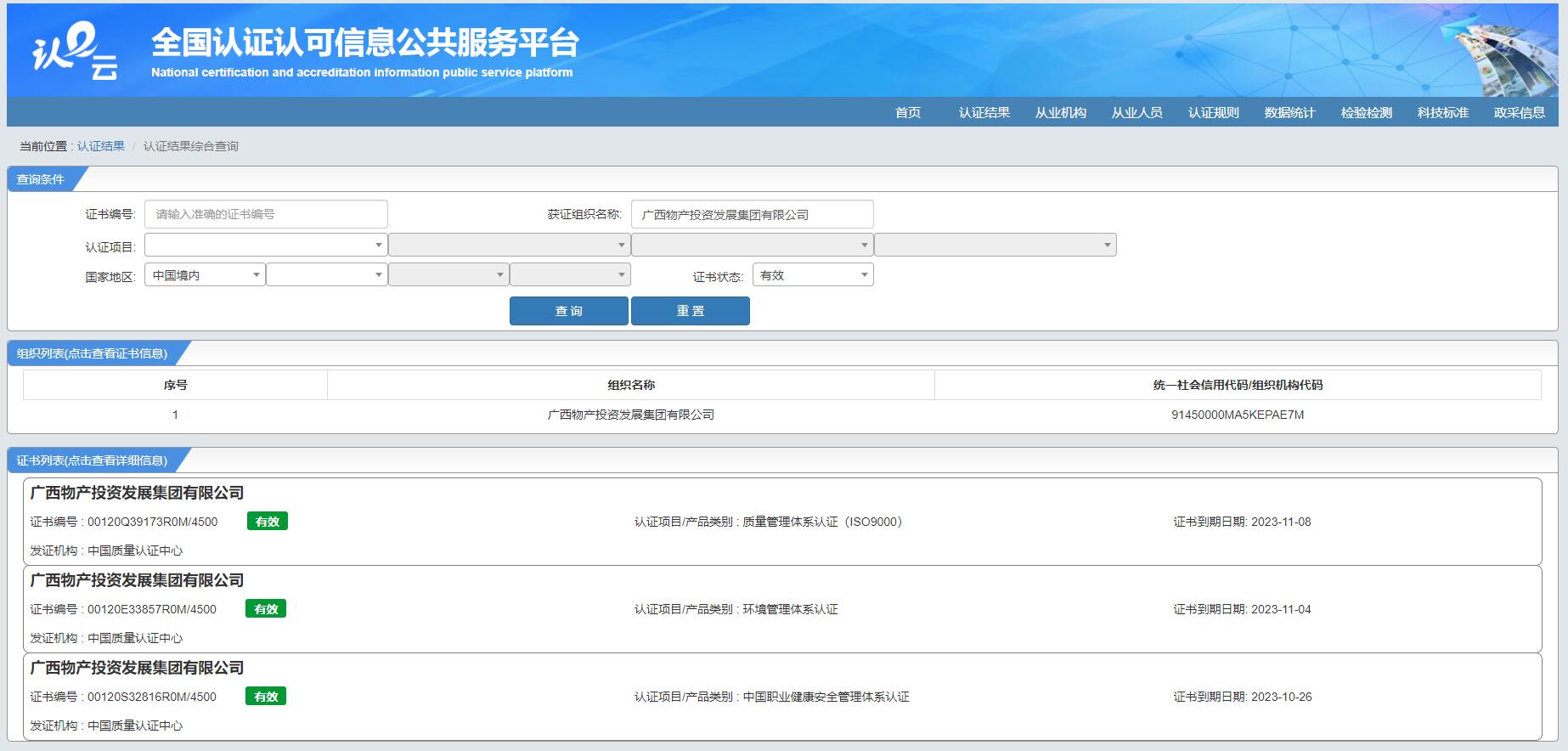Open the 首页 navigation item
This screenshot has width=1568, height=751.
907,112
